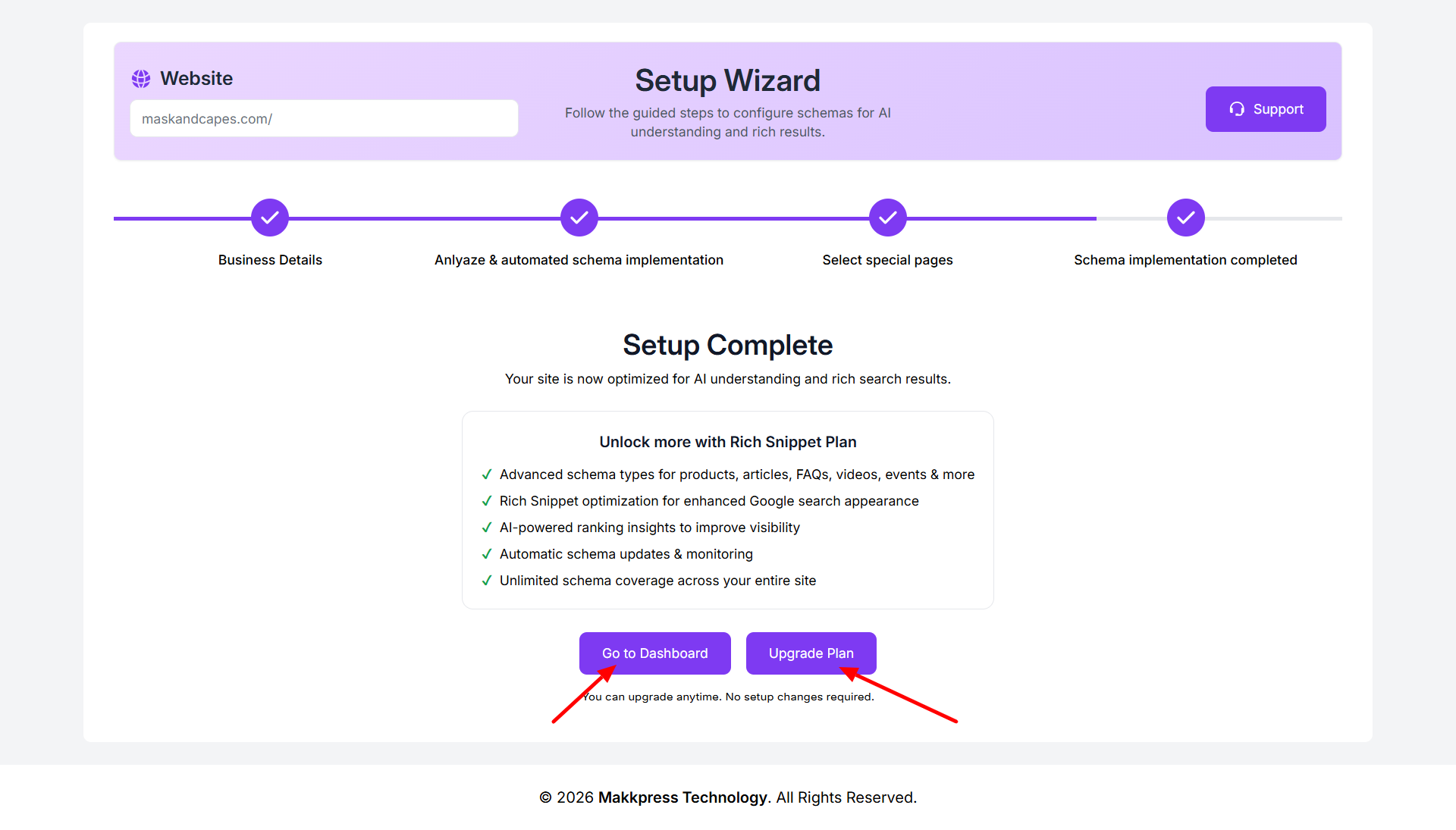This screenshot has width=1456, height=830.
Task: Click the Schema implementation completed step checkmark
Action: pos(1186,218)
